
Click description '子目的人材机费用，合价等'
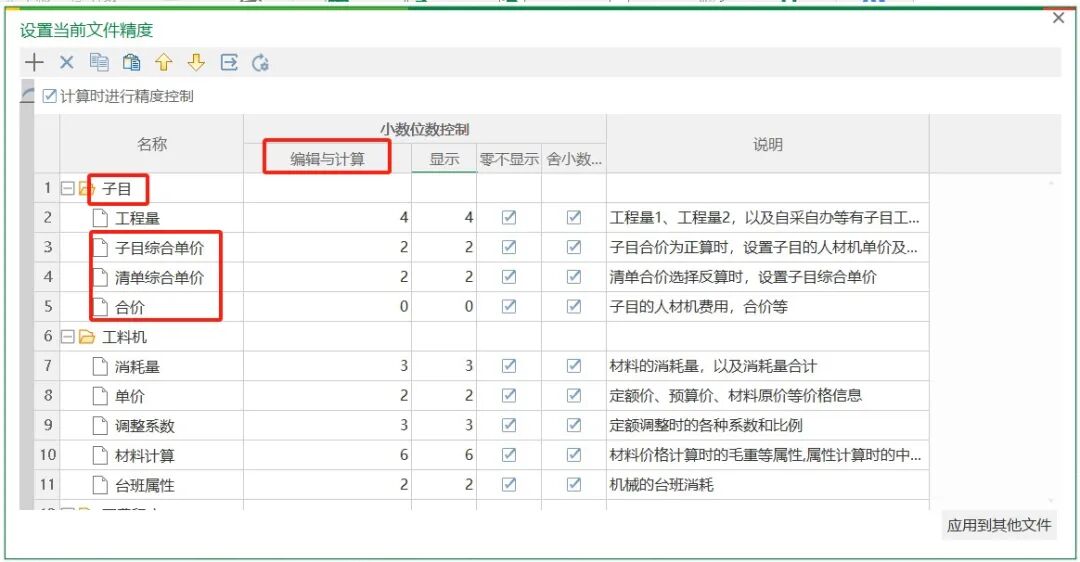[x=698, y=306]
